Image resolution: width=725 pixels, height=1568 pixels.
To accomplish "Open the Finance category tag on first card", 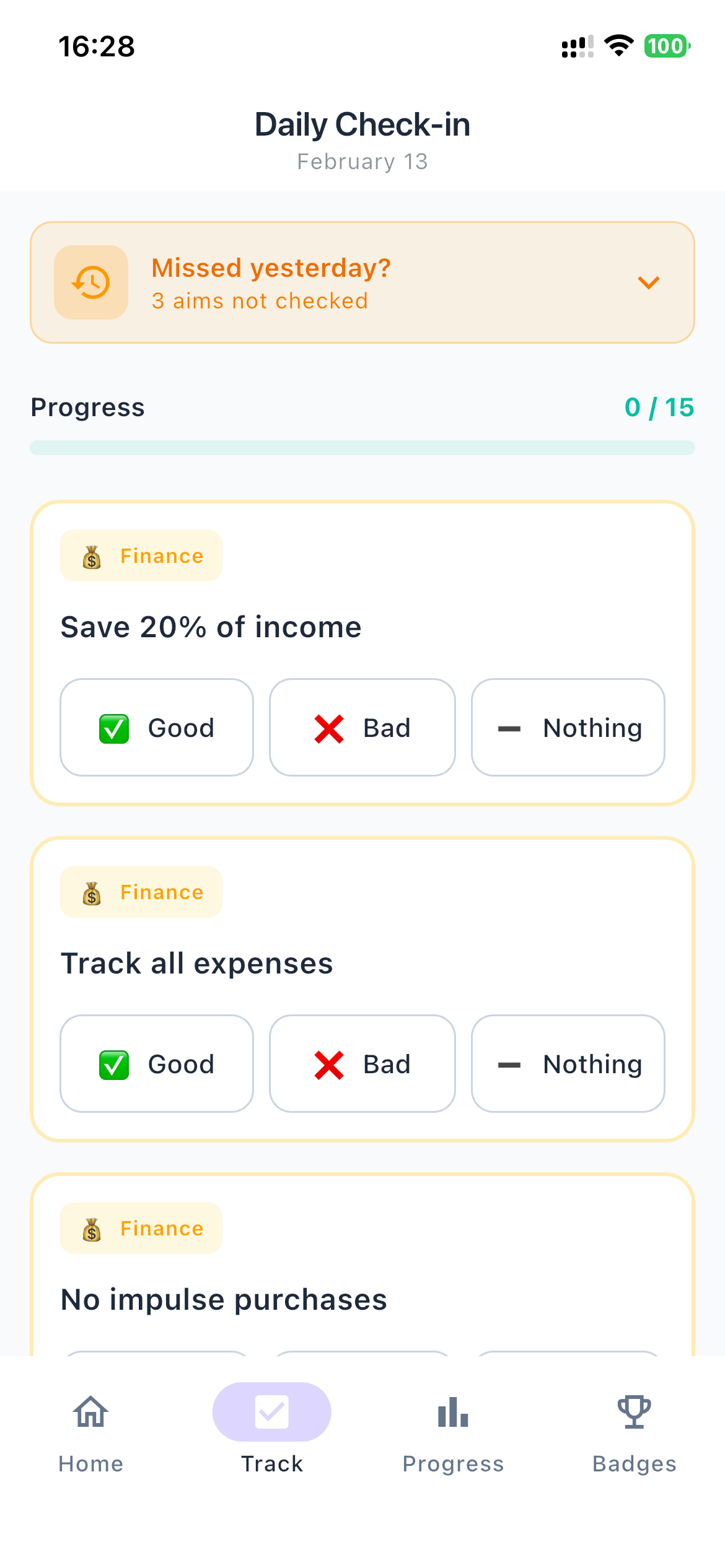I will [x=141, y=555].
